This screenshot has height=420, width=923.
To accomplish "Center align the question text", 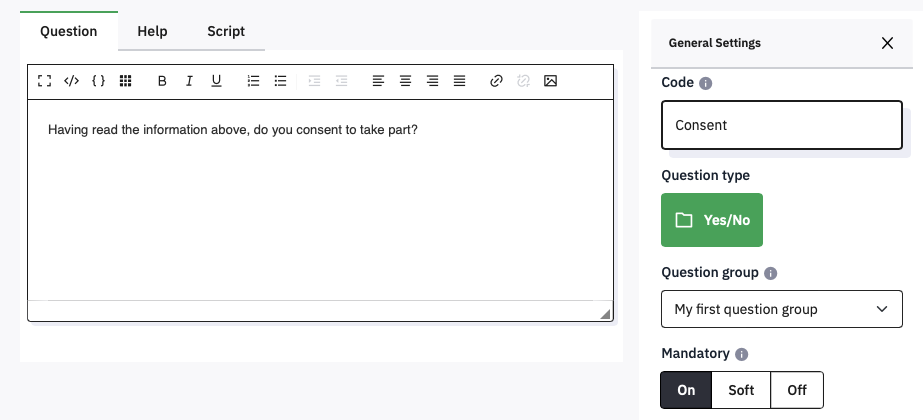I will (x=405, y=81).
